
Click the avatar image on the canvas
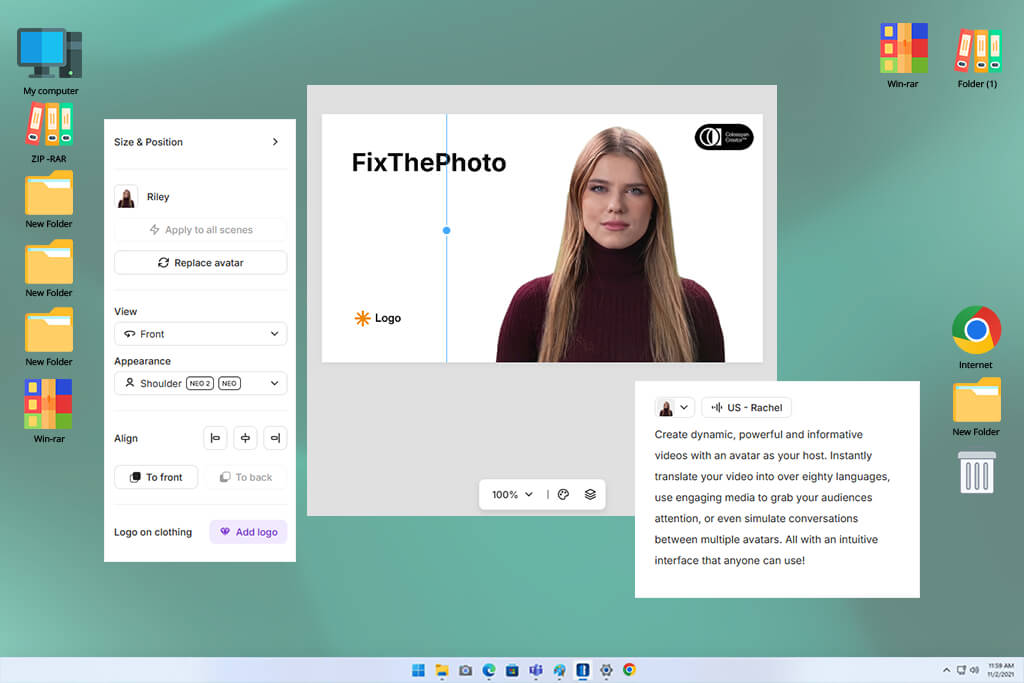pos(610,245)
